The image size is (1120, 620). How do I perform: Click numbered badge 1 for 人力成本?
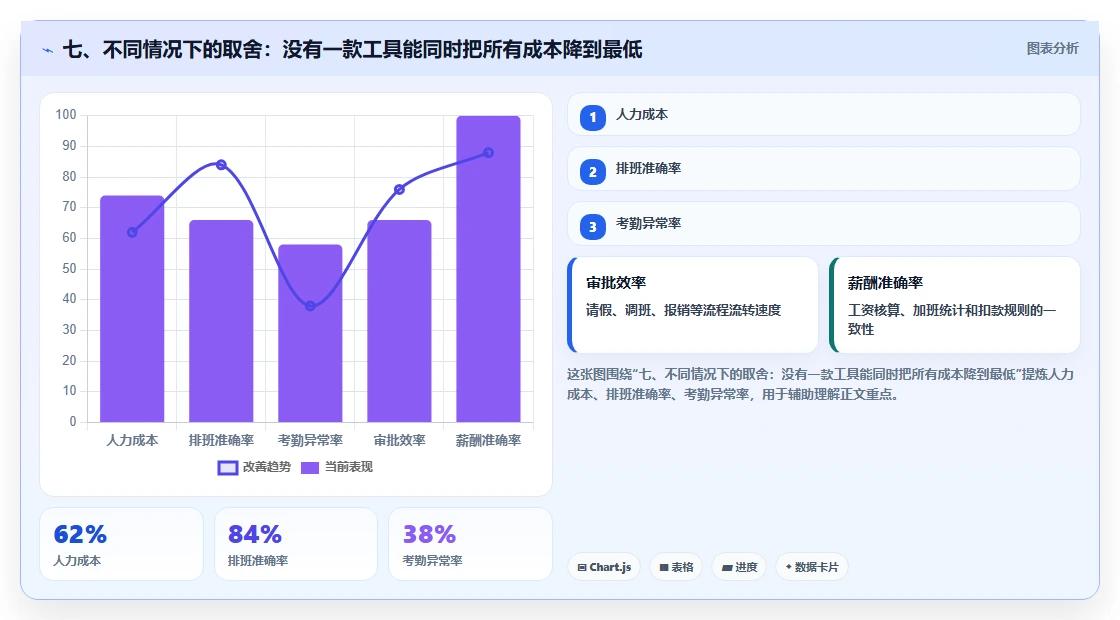[593, 117]
